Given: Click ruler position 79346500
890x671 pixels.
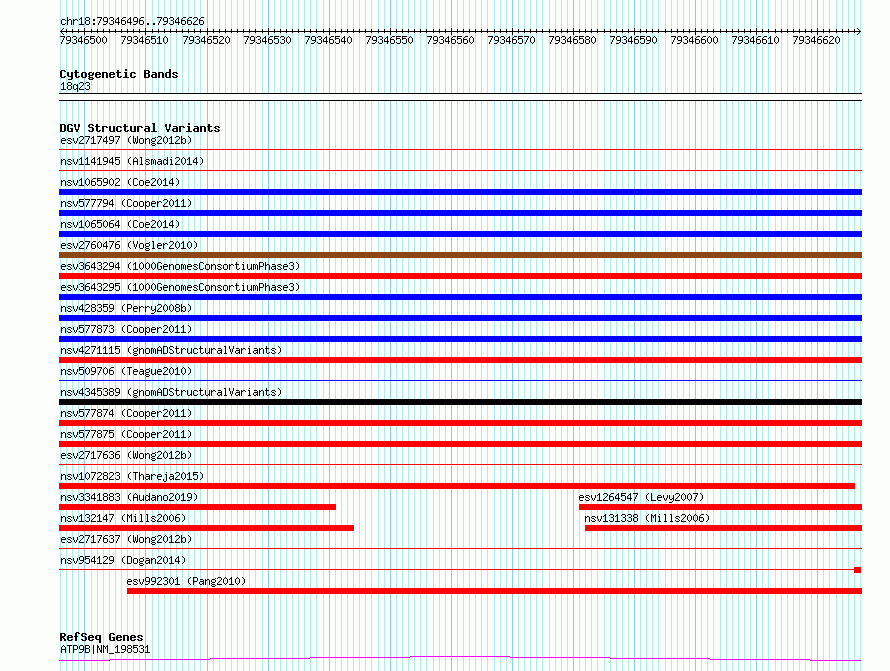Looking at the screenshot, I should coord(83,40).
